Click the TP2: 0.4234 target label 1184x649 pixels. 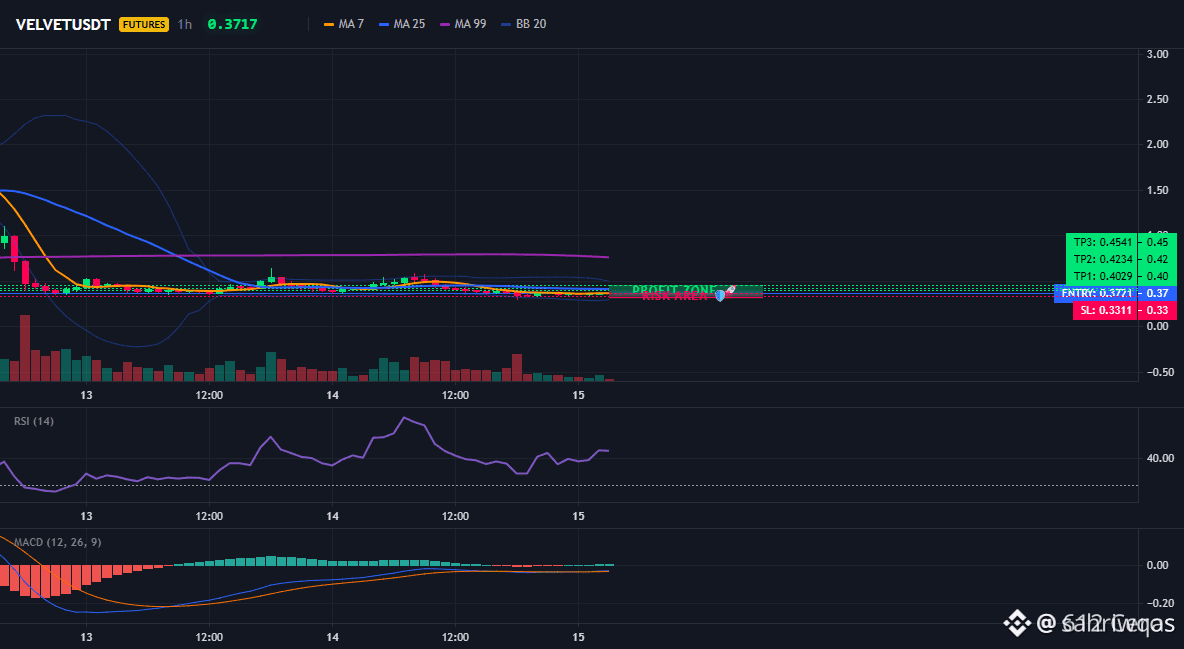click(1103, 259)
